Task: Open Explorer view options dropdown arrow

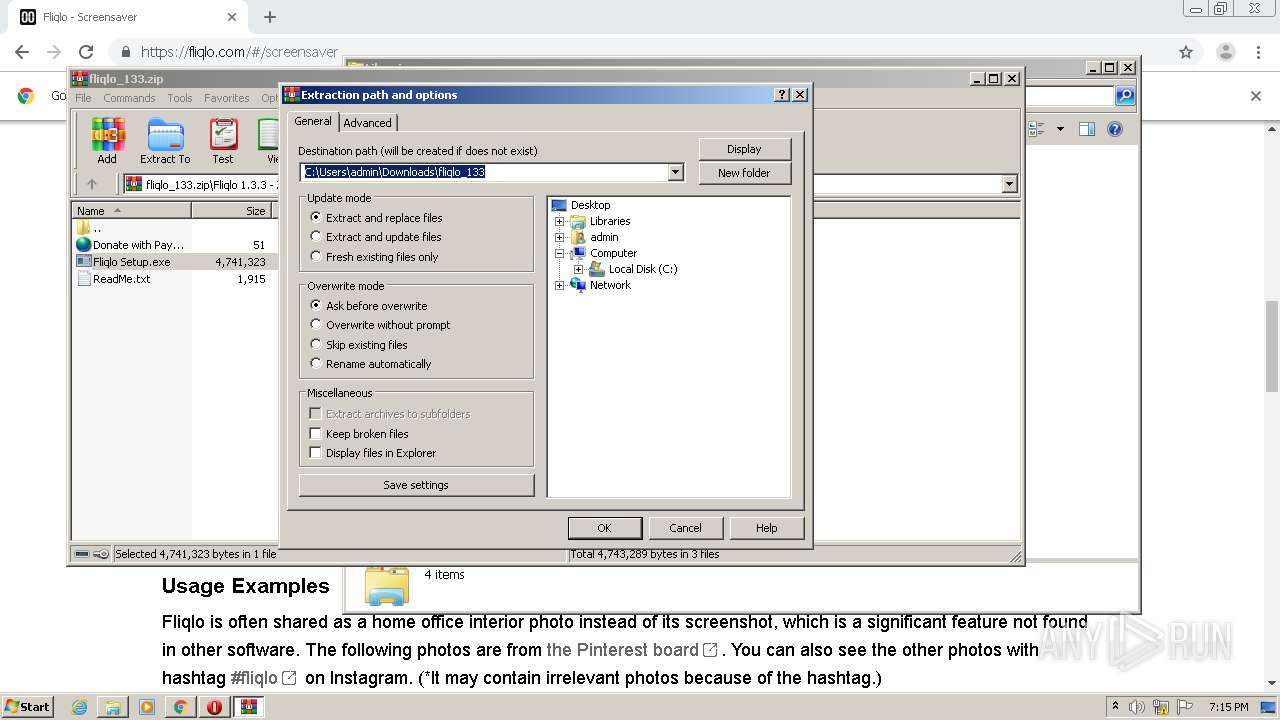Action: point(1060,129)
